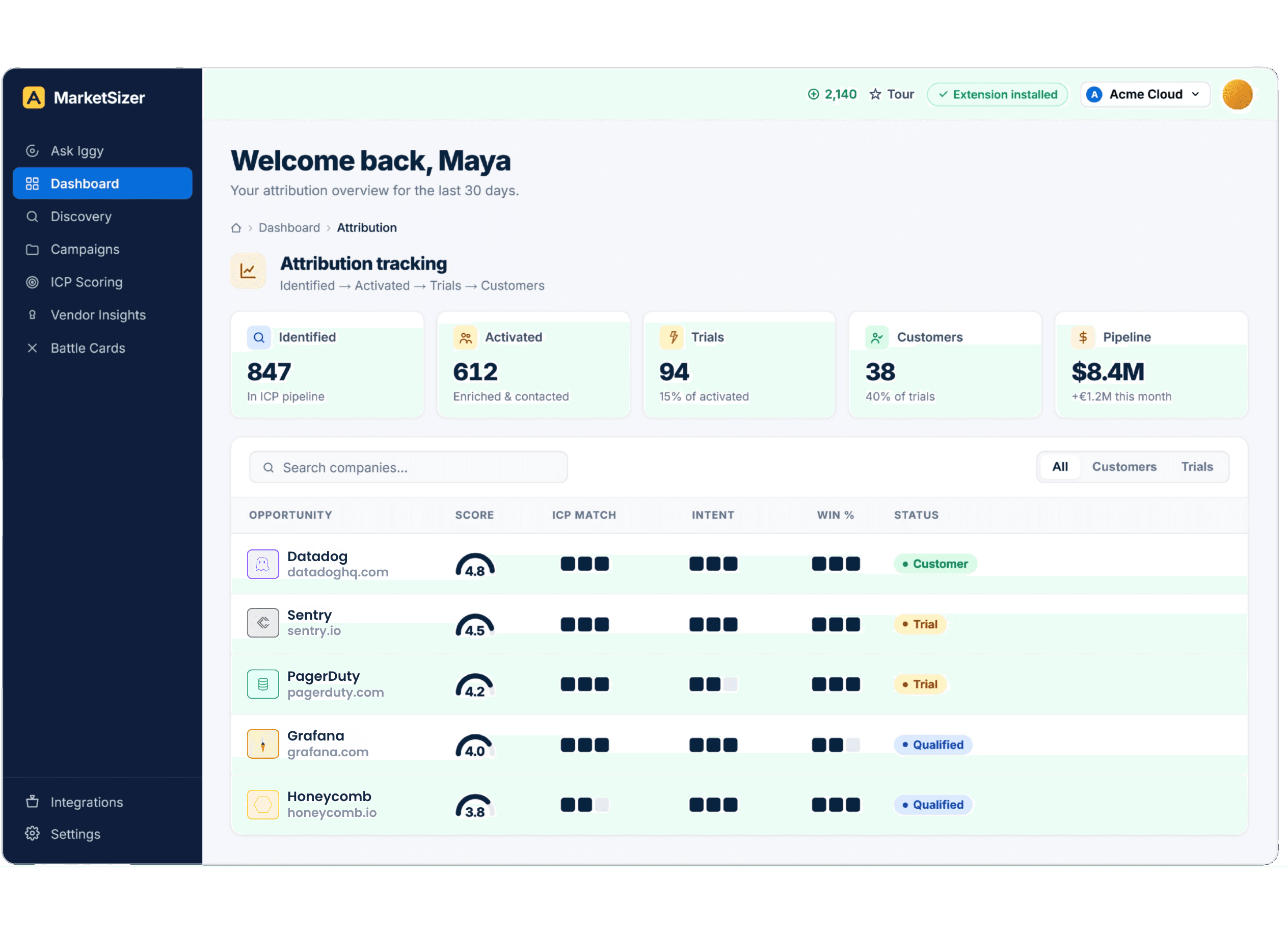Click the Pipeline card dollar icon

[1084, 338]
